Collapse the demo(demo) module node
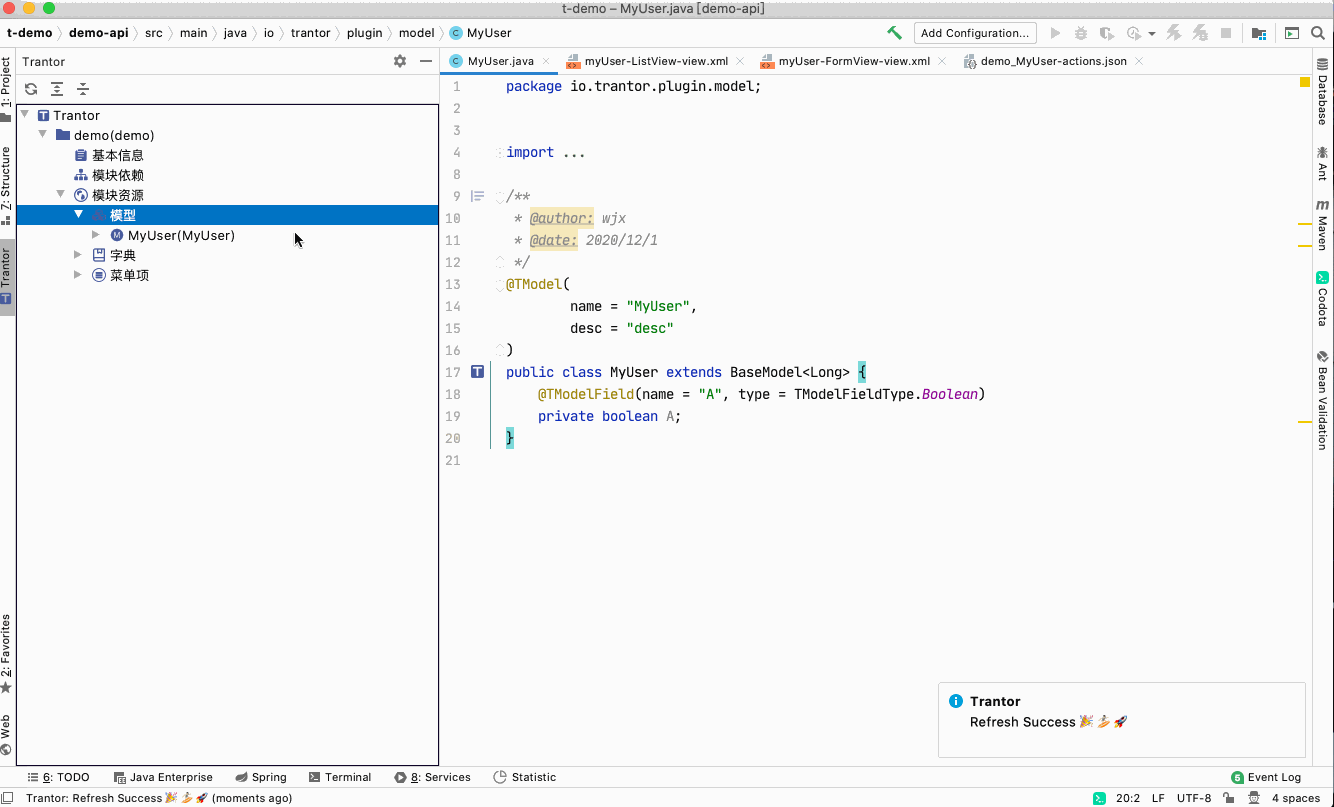Image resolution: width=1334 pixels, height=807 pixels. 43,135
